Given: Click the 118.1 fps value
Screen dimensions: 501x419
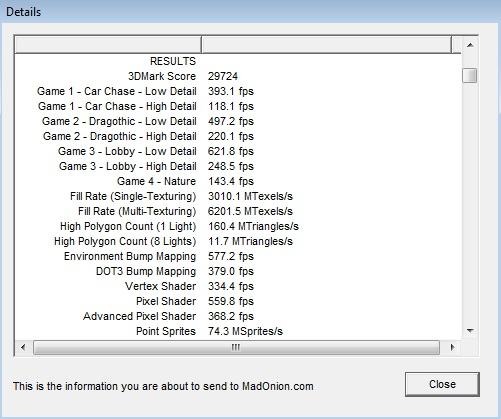Looking at the screenshot, I should point(231,106).
